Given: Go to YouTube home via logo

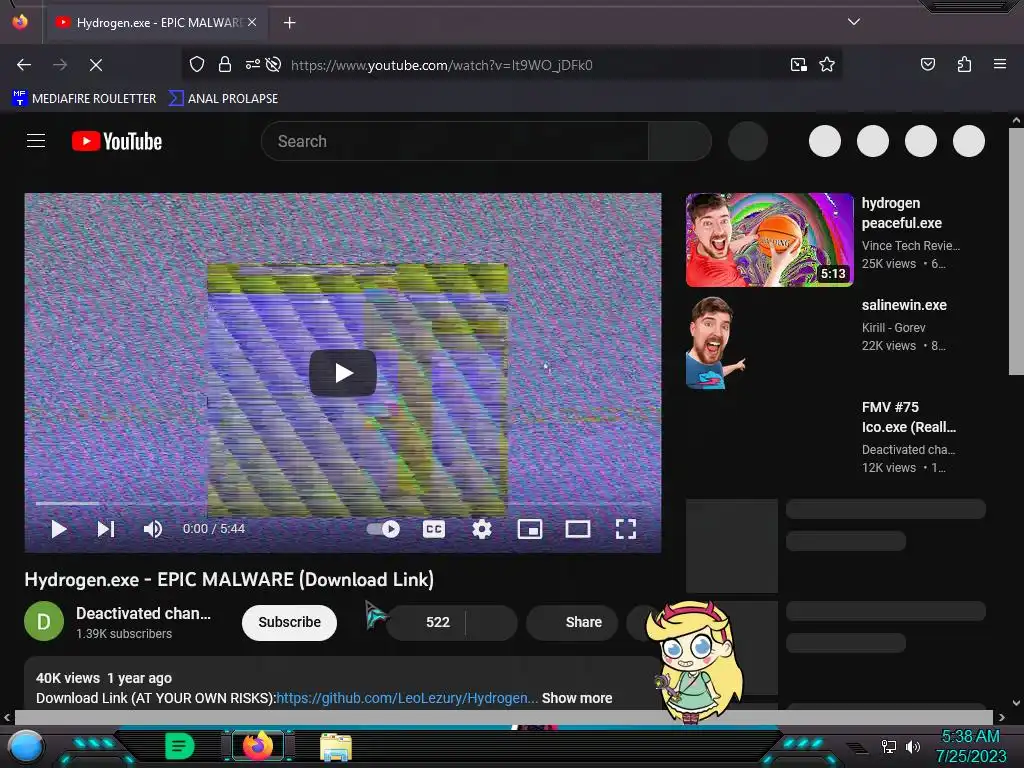Looking at the screenshot, I should click(x=117, y=141).
